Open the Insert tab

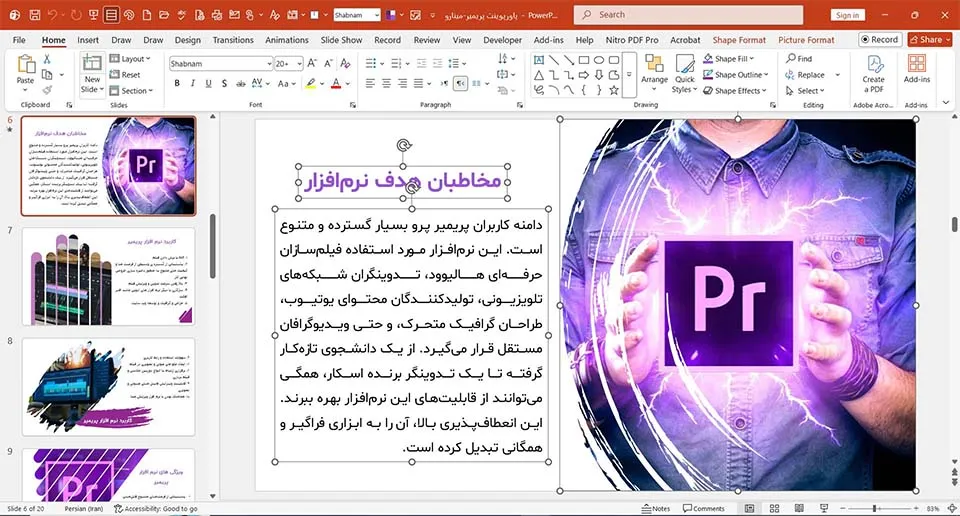coord(88,40)
